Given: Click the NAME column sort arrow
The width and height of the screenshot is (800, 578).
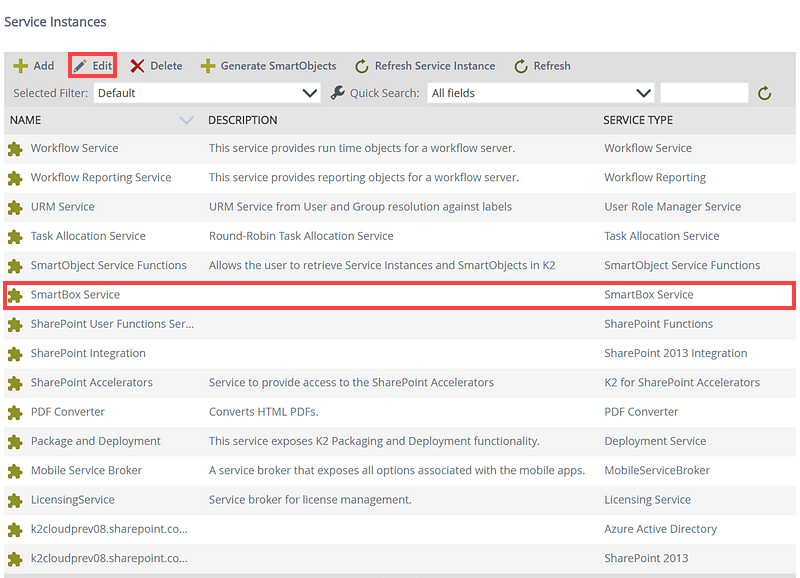Looking at the screenshot, I should [186, 120].
